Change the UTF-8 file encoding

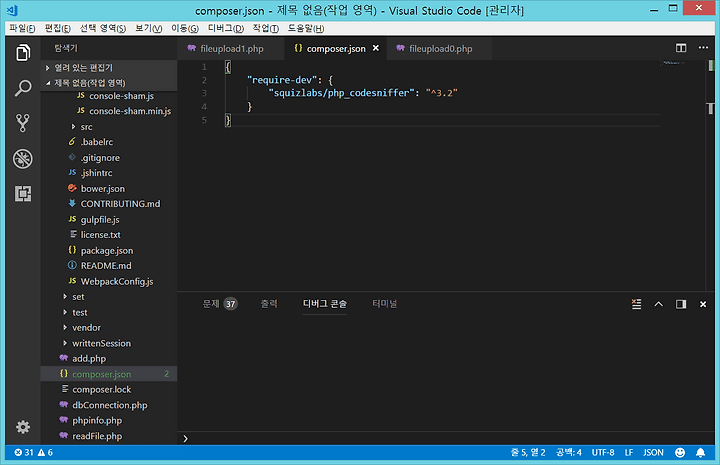tap(603, 453)
